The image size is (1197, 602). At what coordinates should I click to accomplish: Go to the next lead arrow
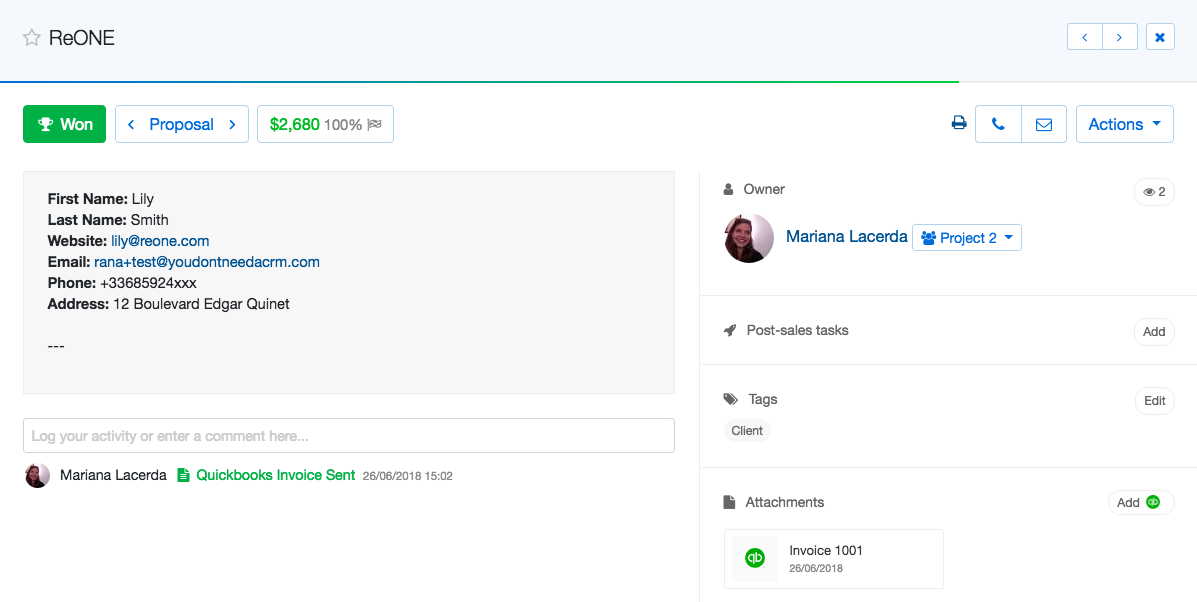(1119, 37)
